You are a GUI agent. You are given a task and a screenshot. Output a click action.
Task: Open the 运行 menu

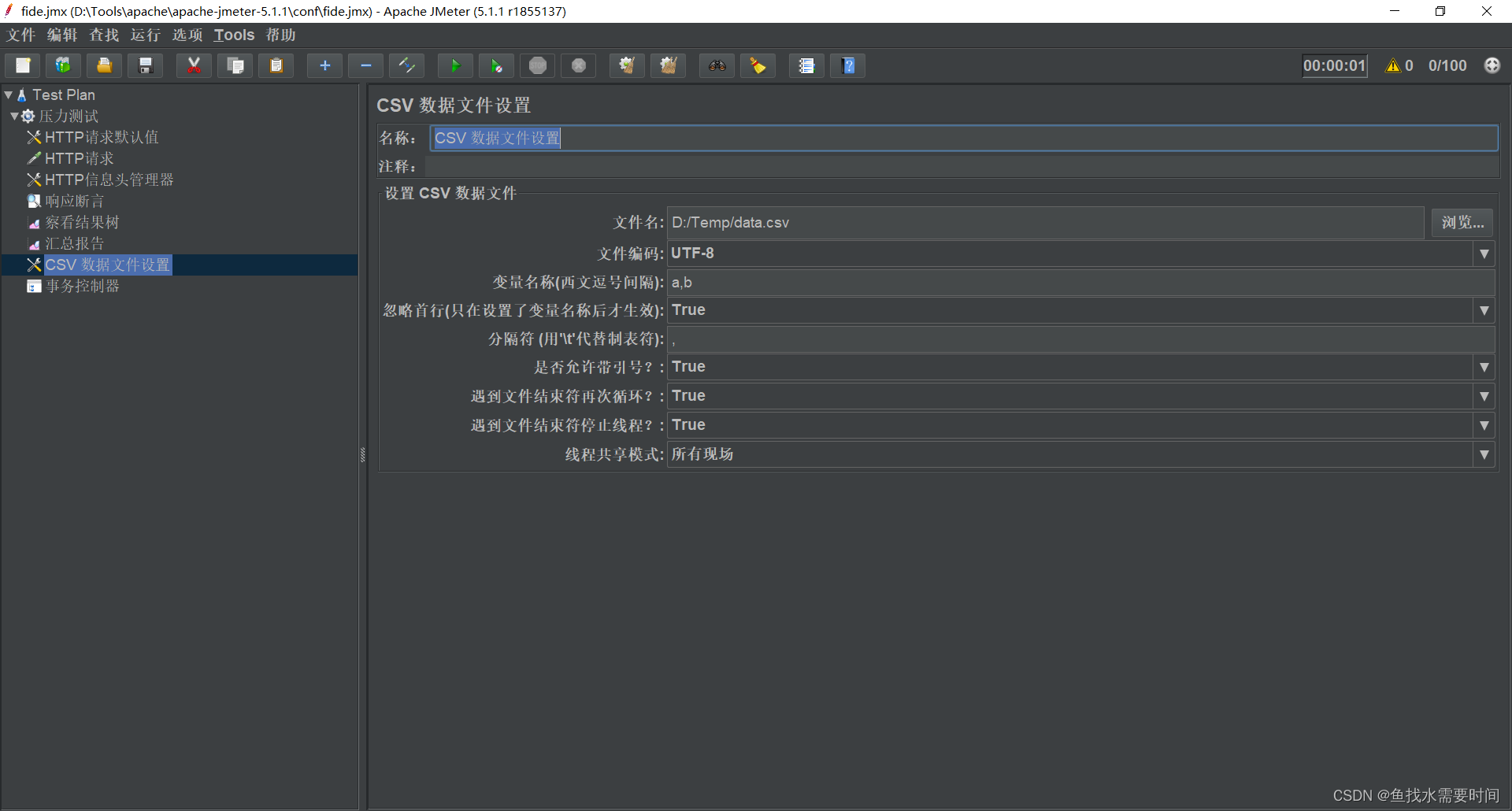point(146,35)
